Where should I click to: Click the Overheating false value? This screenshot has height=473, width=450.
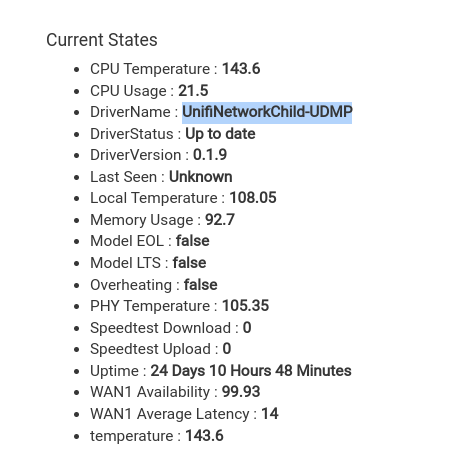point(201,285)
